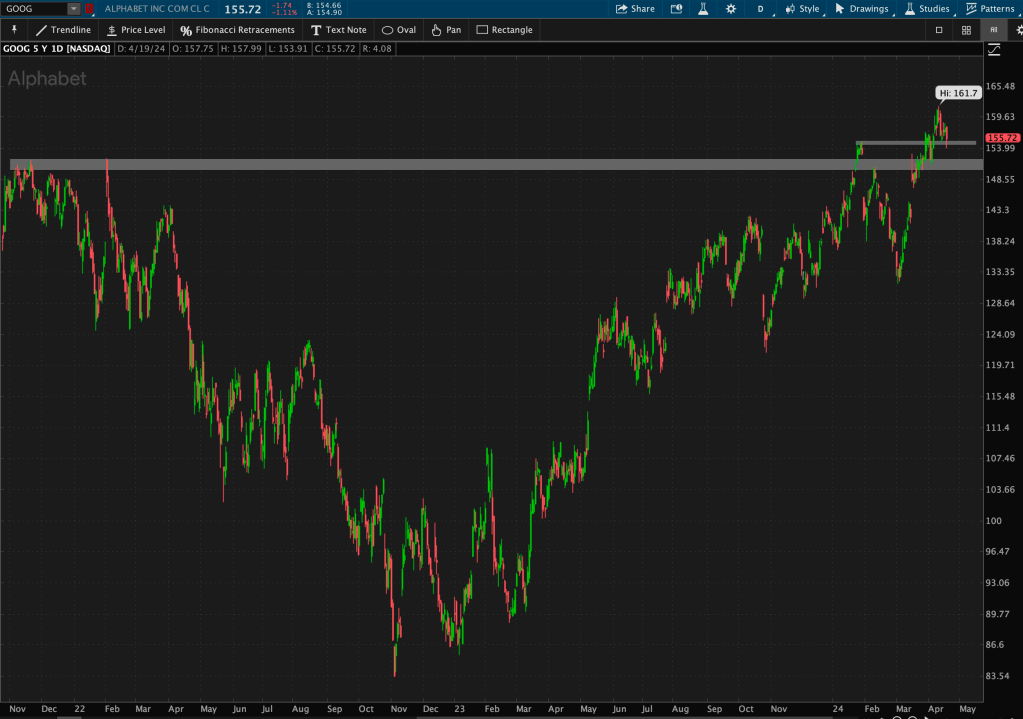Open the Patterns menu button
The width and height of the screenshot is (1023, 719).
coord(989,9)
